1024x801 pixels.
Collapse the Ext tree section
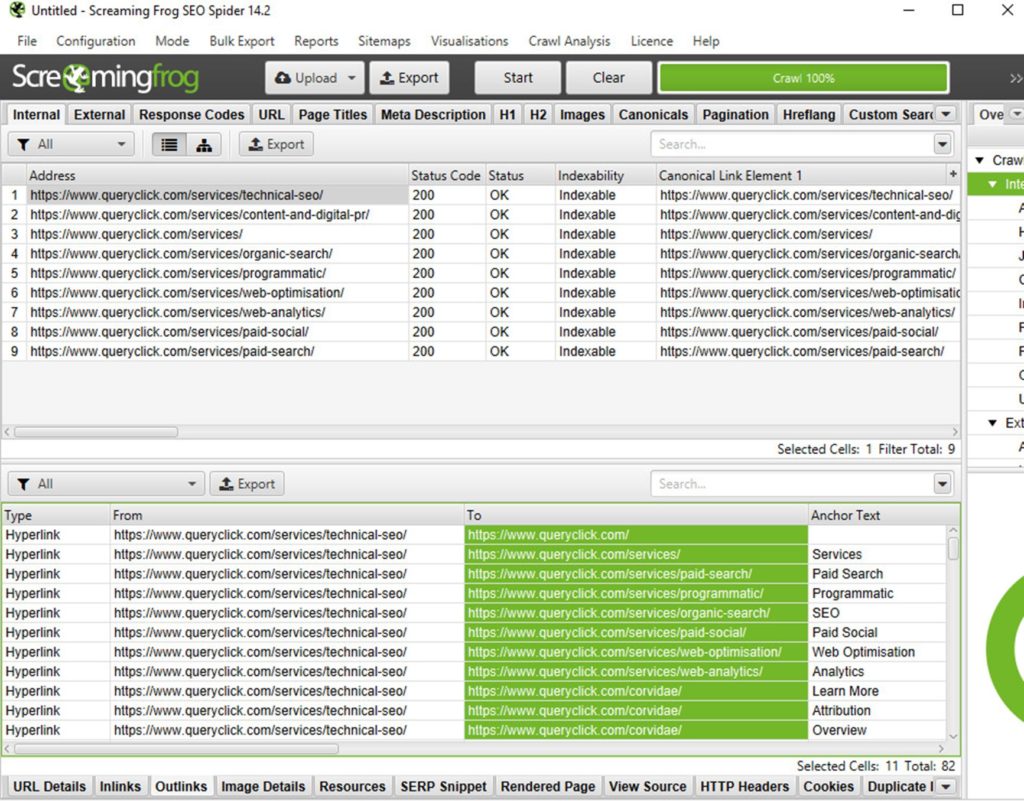coord(993,423)
